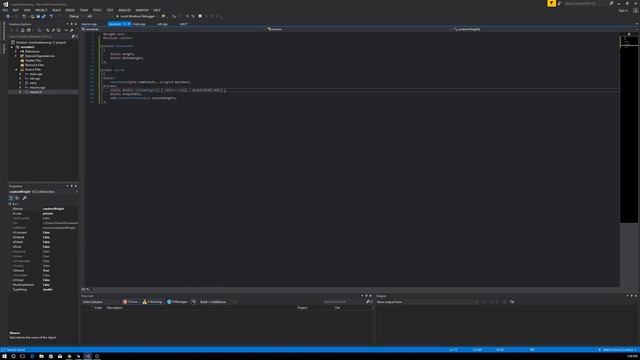The width and height of the screenshot is (640, 360).
Task: Toggle the Messages filter in Error List
Action: (x=177, y=302)
